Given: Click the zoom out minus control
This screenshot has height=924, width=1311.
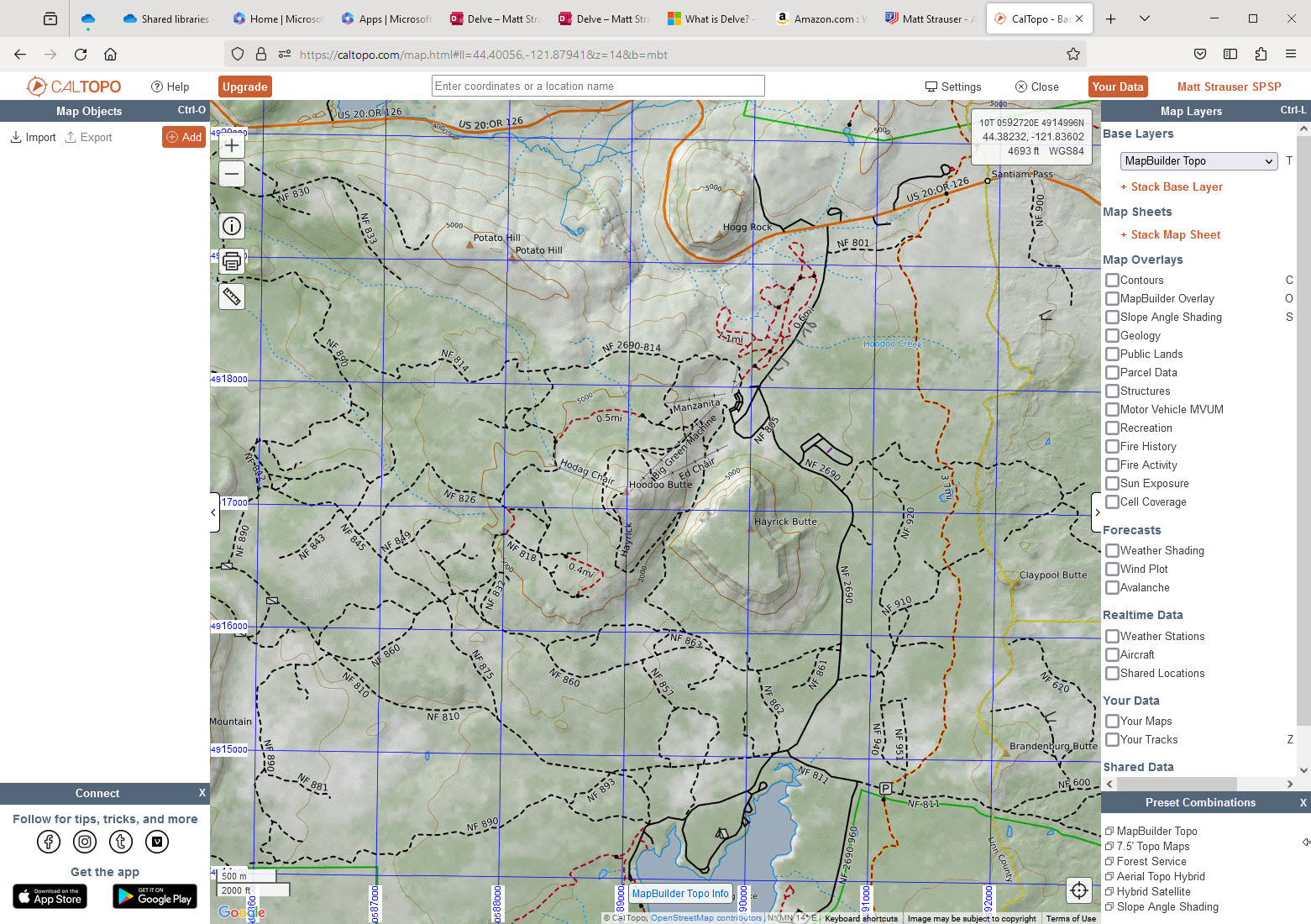Looking at the screenshot, I should [x=231, y=174].
